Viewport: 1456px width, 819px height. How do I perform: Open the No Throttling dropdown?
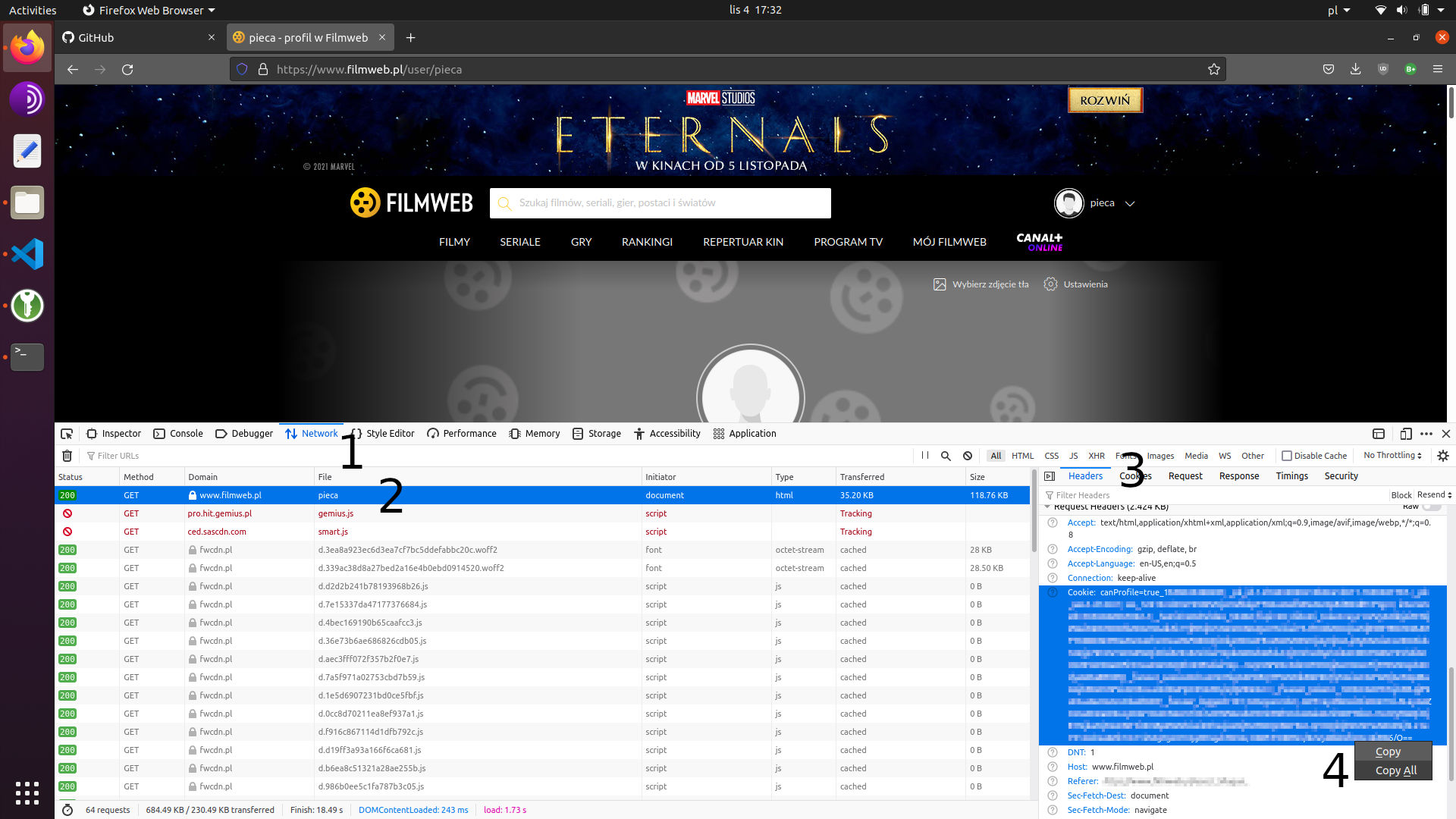point(1392,455)
